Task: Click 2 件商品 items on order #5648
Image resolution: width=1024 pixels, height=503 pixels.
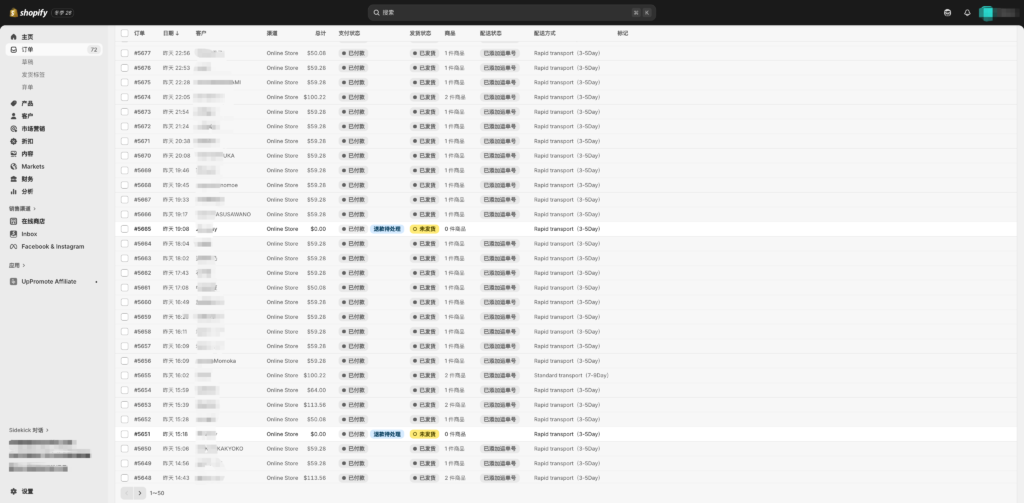Action: tap(455, 478)
